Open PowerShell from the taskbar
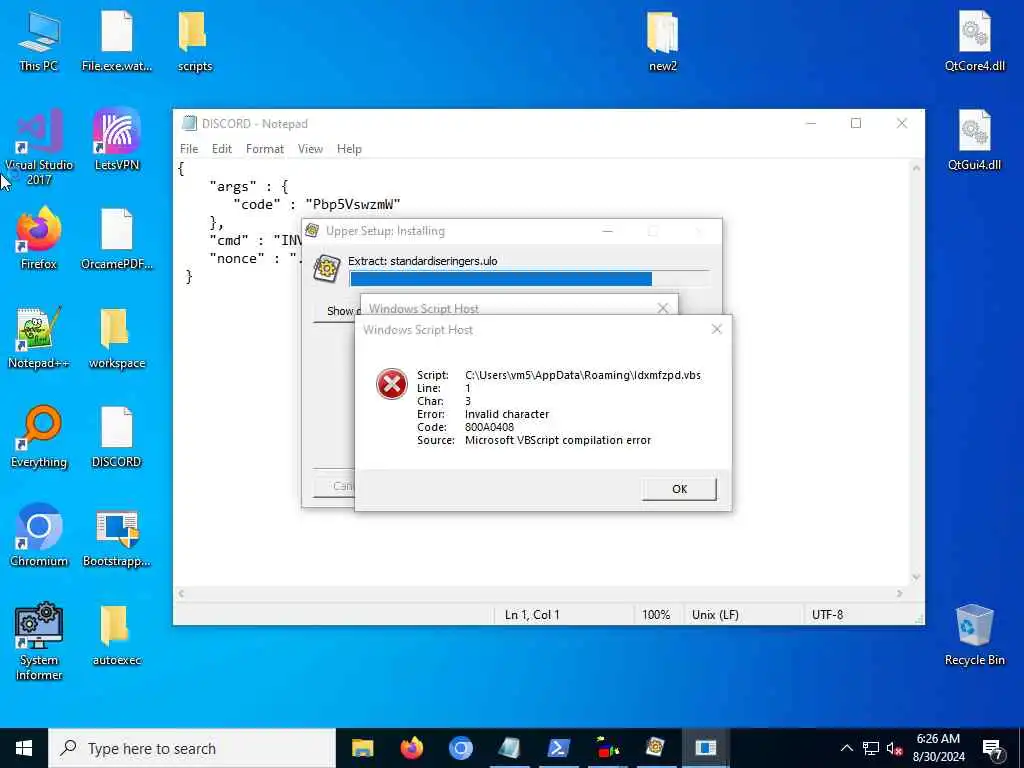Screen dimensions: 1024x768 (558, 748)
